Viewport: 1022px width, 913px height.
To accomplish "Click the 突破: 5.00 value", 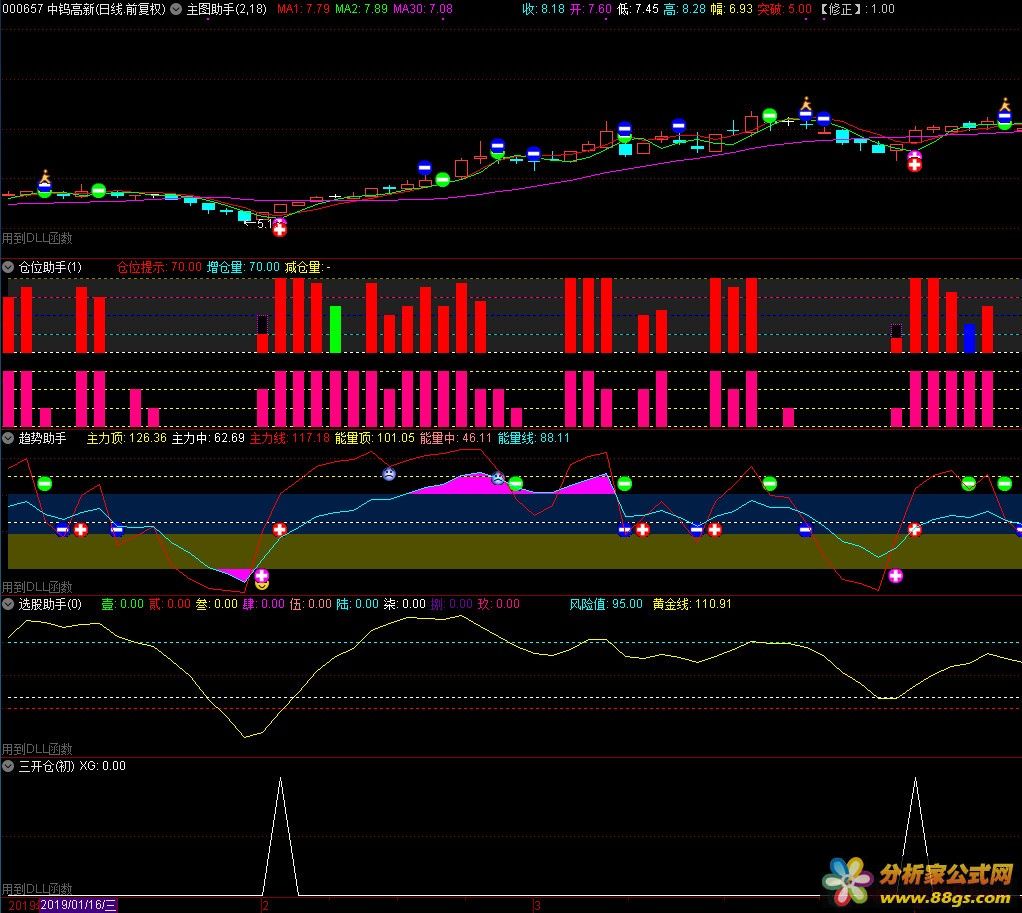I will [x=785, y=9].
